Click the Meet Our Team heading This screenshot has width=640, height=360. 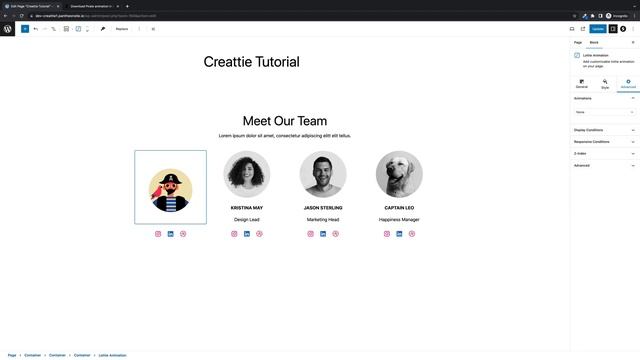tap(285, 121)
